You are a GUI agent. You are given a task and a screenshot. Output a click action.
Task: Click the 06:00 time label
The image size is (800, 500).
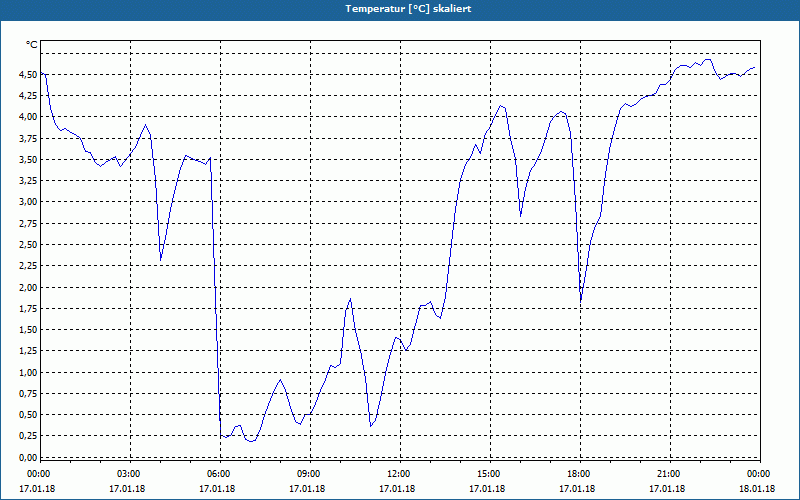tap(217, 474)
